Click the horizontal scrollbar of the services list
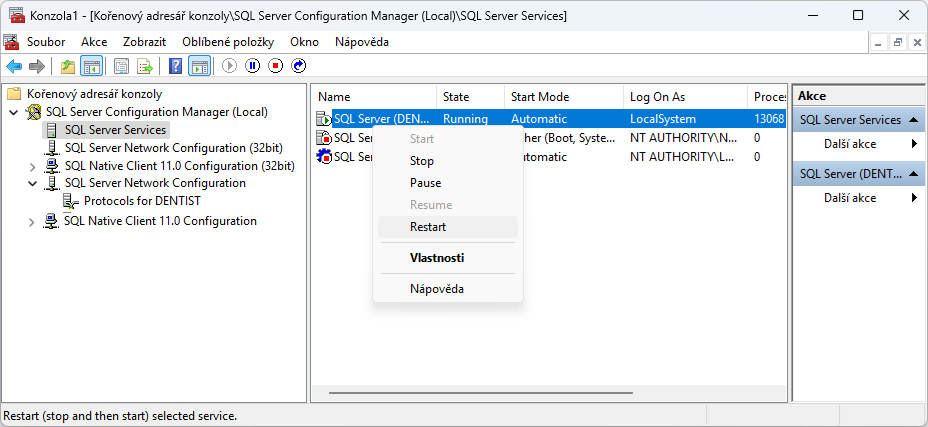This screenshot has width=928, height=427. 481,393
